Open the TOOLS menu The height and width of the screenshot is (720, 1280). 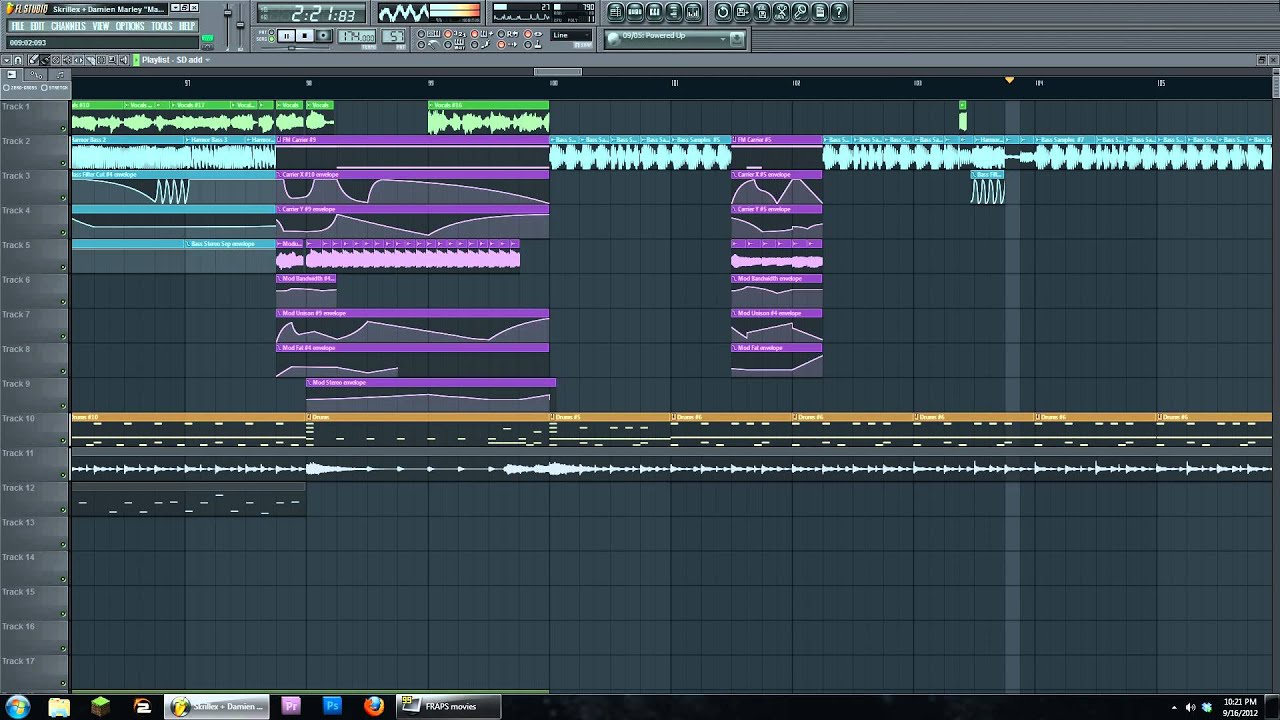pos(162,26)
